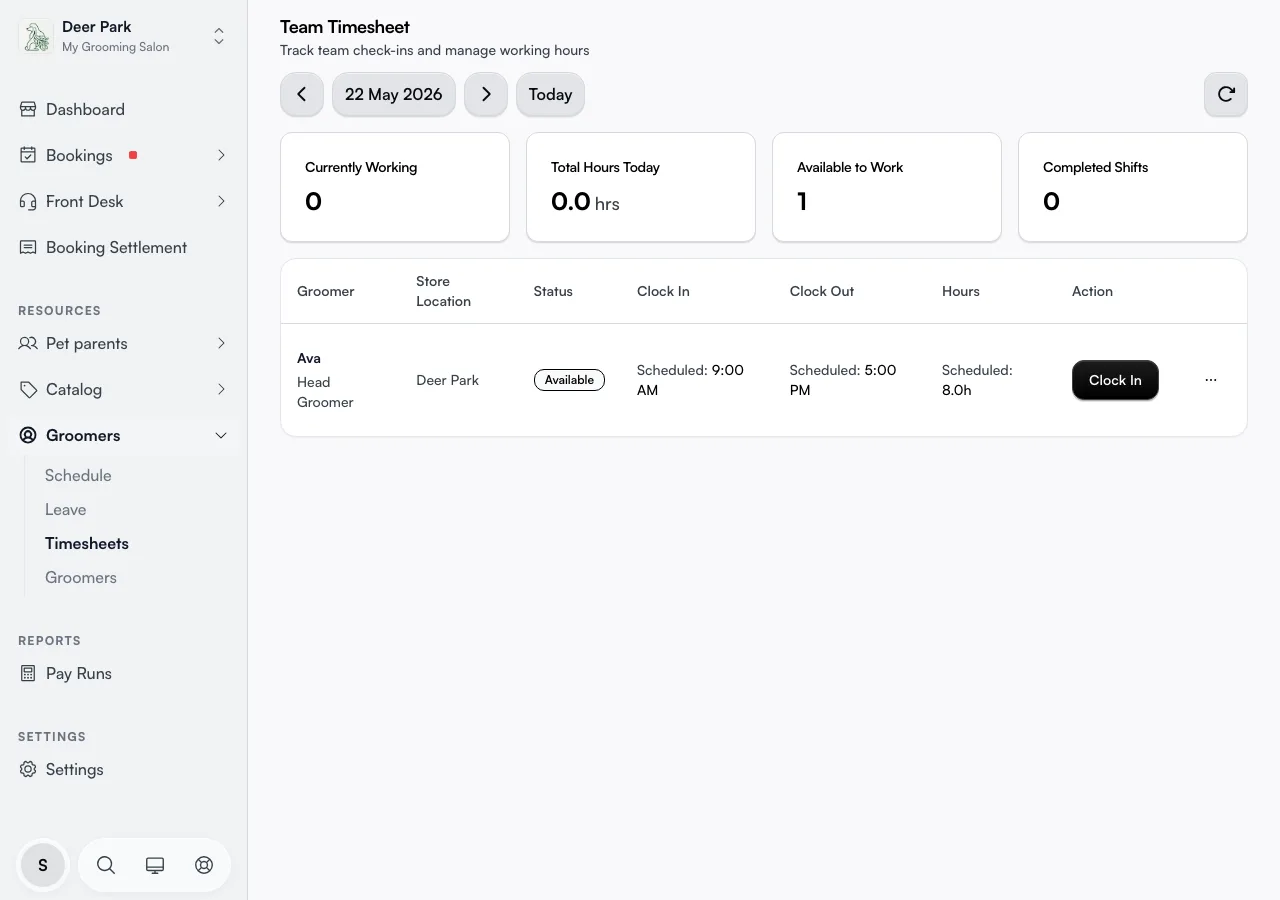Click the Available to Work card
1280x900 pixels.
coord(887,187)
